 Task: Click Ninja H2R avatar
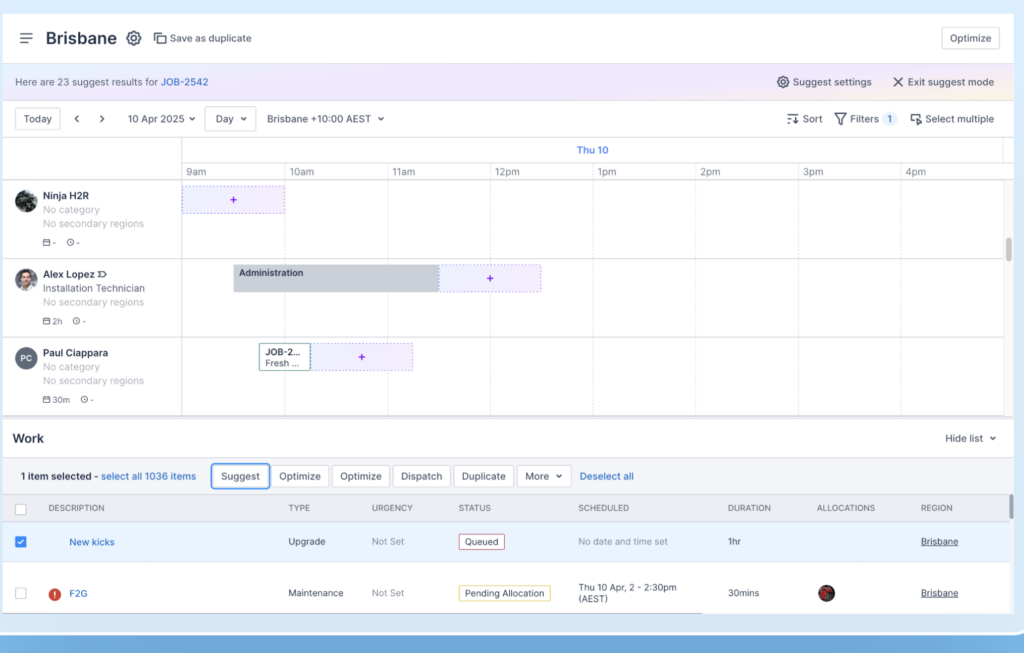click(26, 201)
